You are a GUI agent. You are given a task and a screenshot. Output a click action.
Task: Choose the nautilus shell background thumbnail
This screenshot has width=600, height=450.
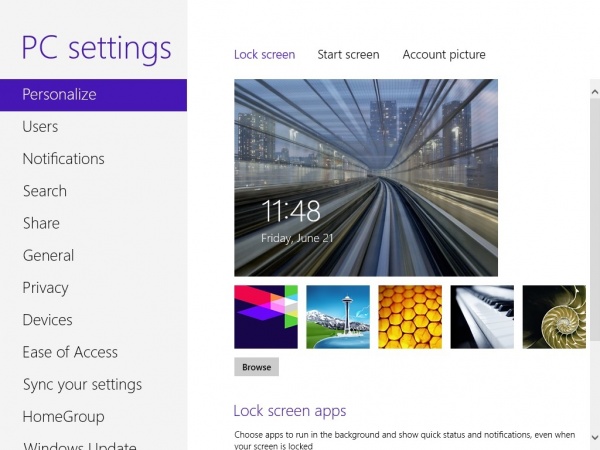(x=554, y=317)
